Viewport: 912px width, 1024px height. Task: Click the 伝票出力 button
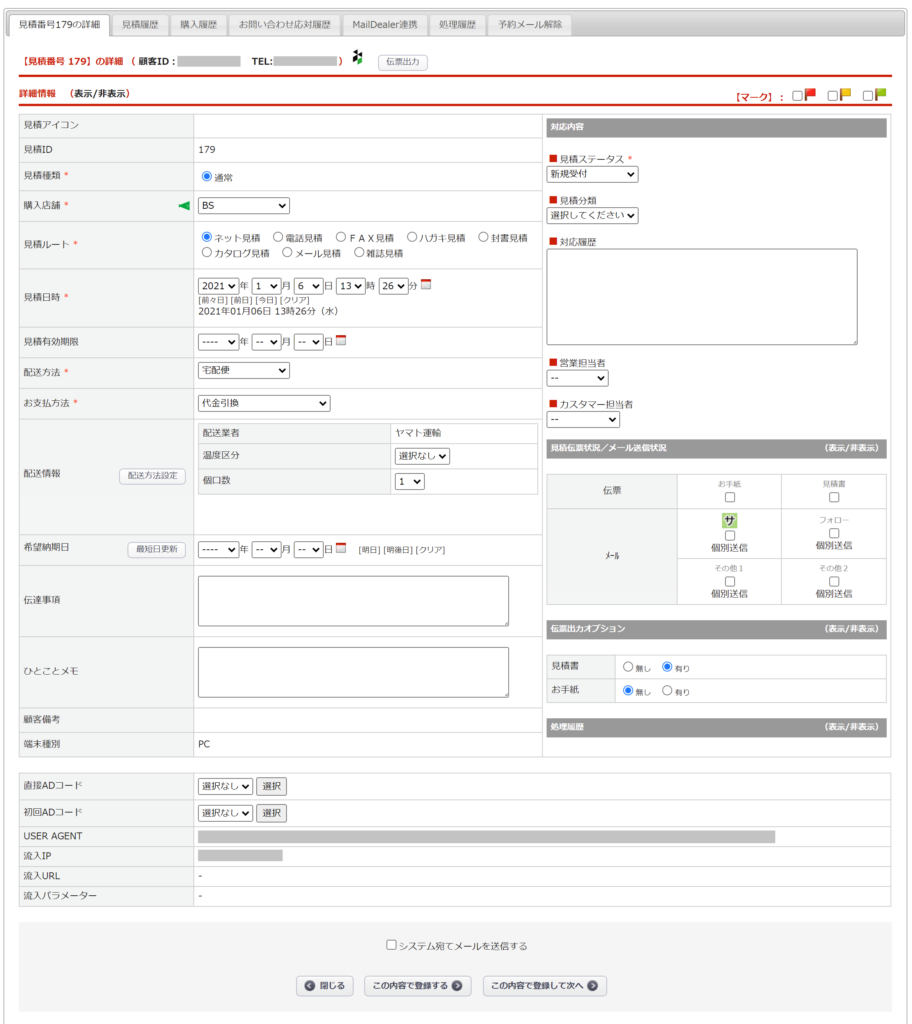click(x=404, y=62)
